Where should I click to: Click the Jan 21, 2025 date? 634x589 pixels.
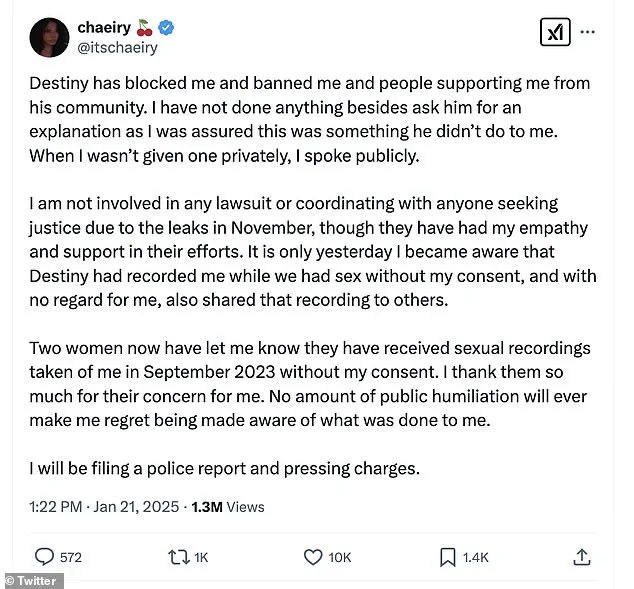point(136,507)
